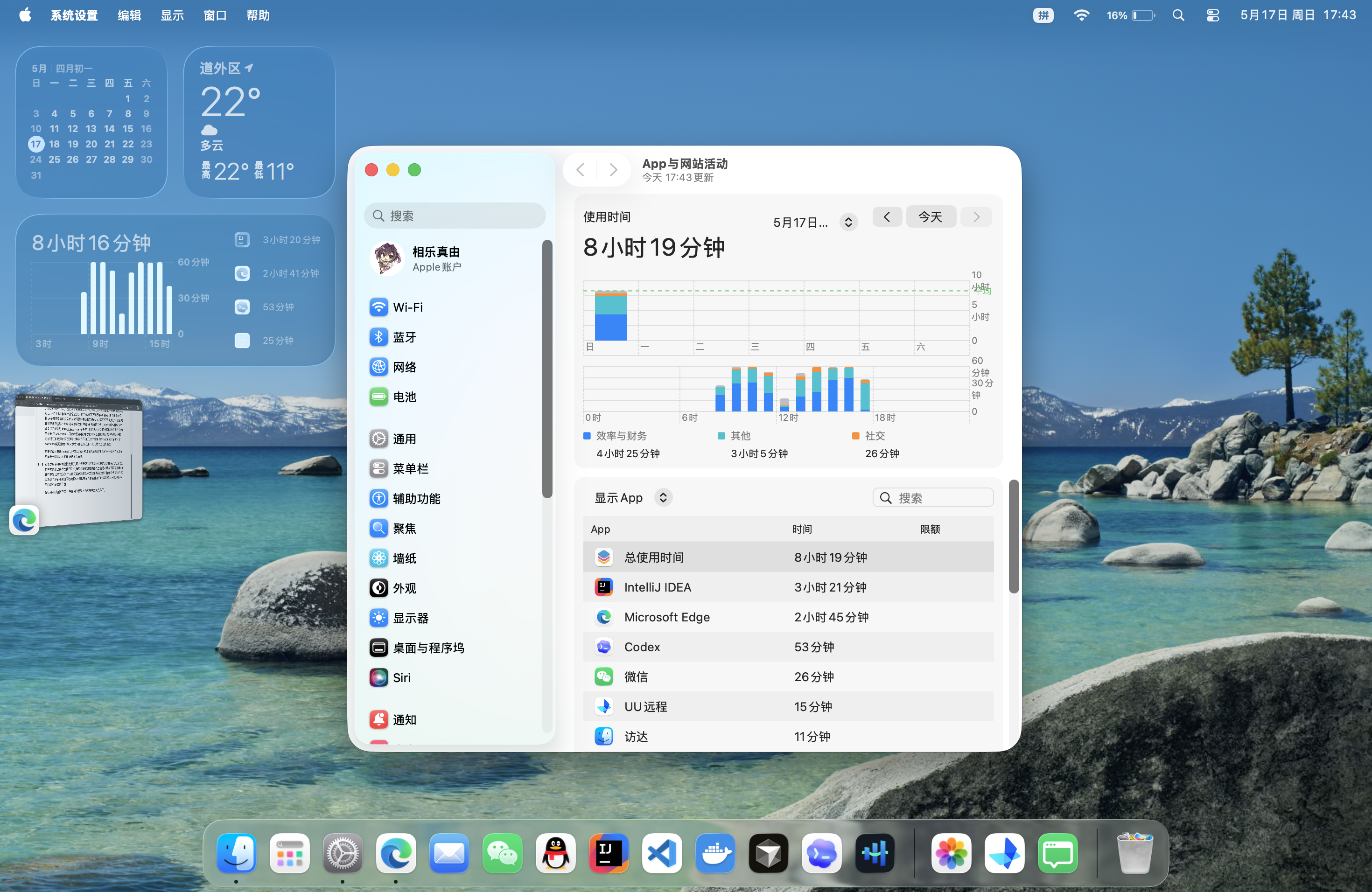Screen dimensions: 1372x892
Task: Click the 今天 button
Action: (931, 217)
